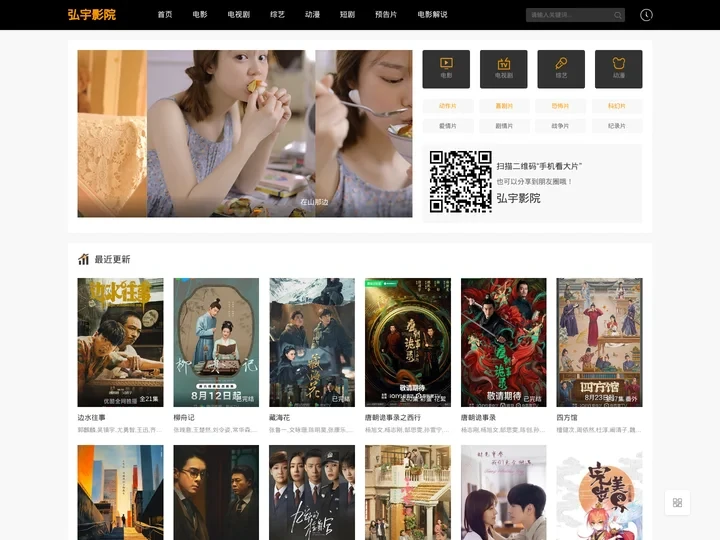The height and width of the screenshot is (540, 720).
Task: Open the 柳舟记 poster
Action: [216, 342]
